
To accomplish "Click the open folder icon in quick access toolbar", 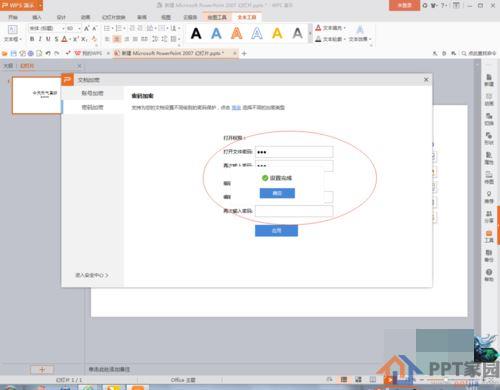I will pyautogui.click(x=5, y=53).
